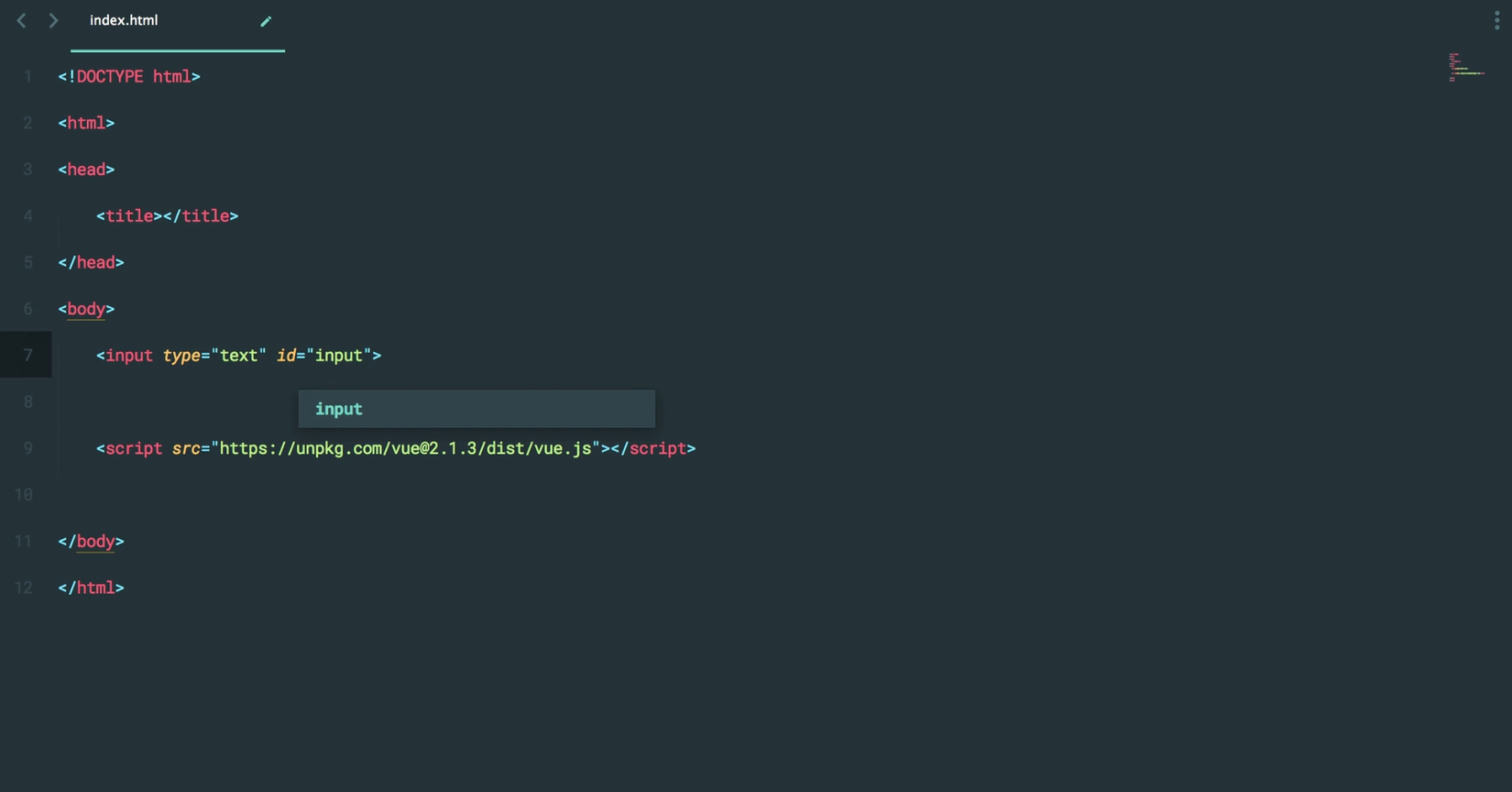The image size is (1512, 792).
Task: Click the "text" type attribute value
Action: click(238, 356)
